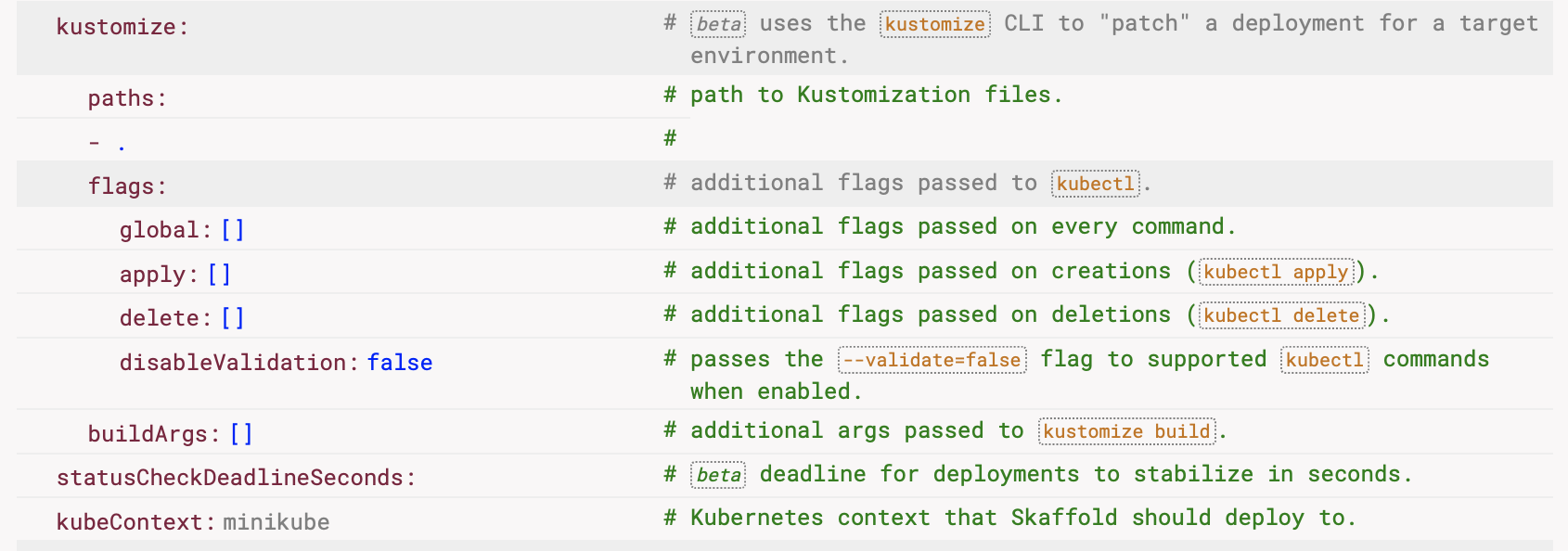This screenshot has height=551, width=1568.
Task: Click the 'kustomize:' YAML key
Action: (122, 27)
